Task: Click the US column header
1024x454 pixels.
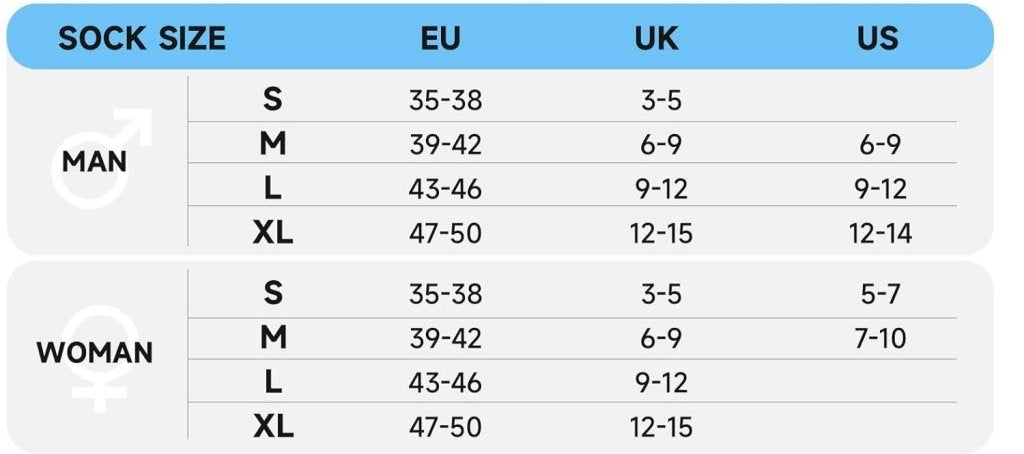Action: (x=878, y=38)
